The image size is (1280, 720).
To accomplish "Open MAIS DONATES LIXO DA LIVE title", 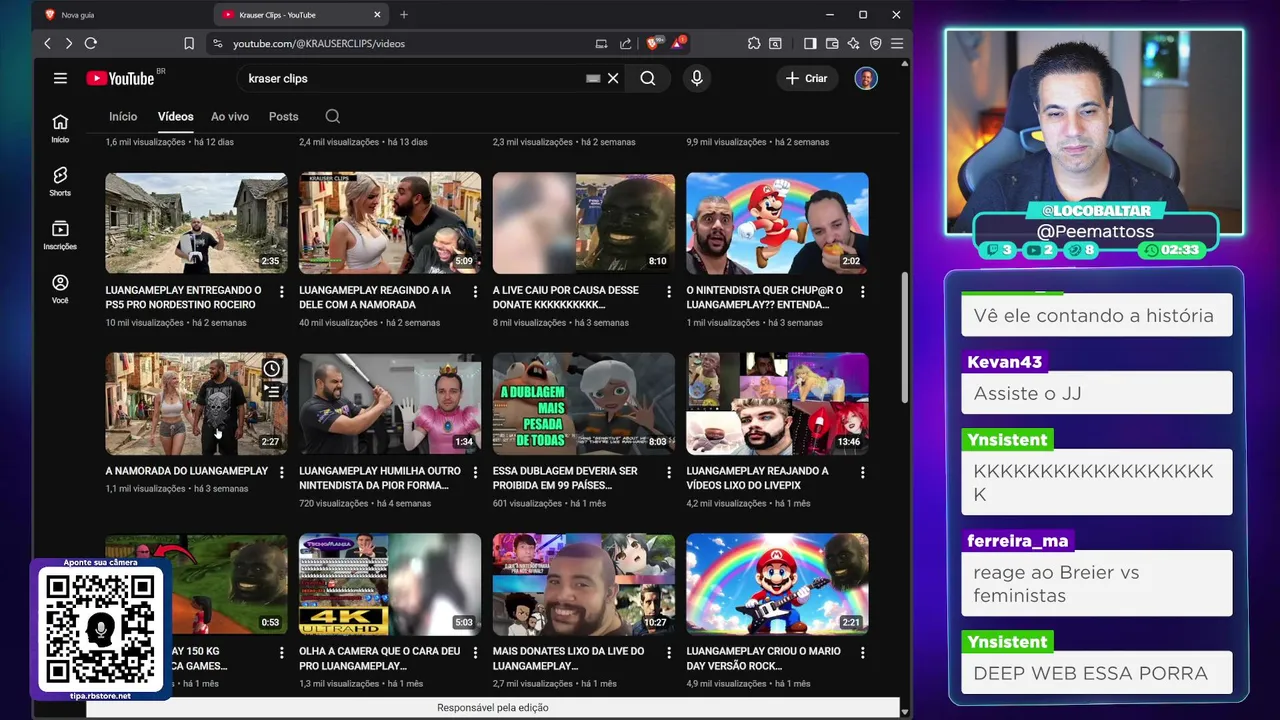I will (568, 658).
